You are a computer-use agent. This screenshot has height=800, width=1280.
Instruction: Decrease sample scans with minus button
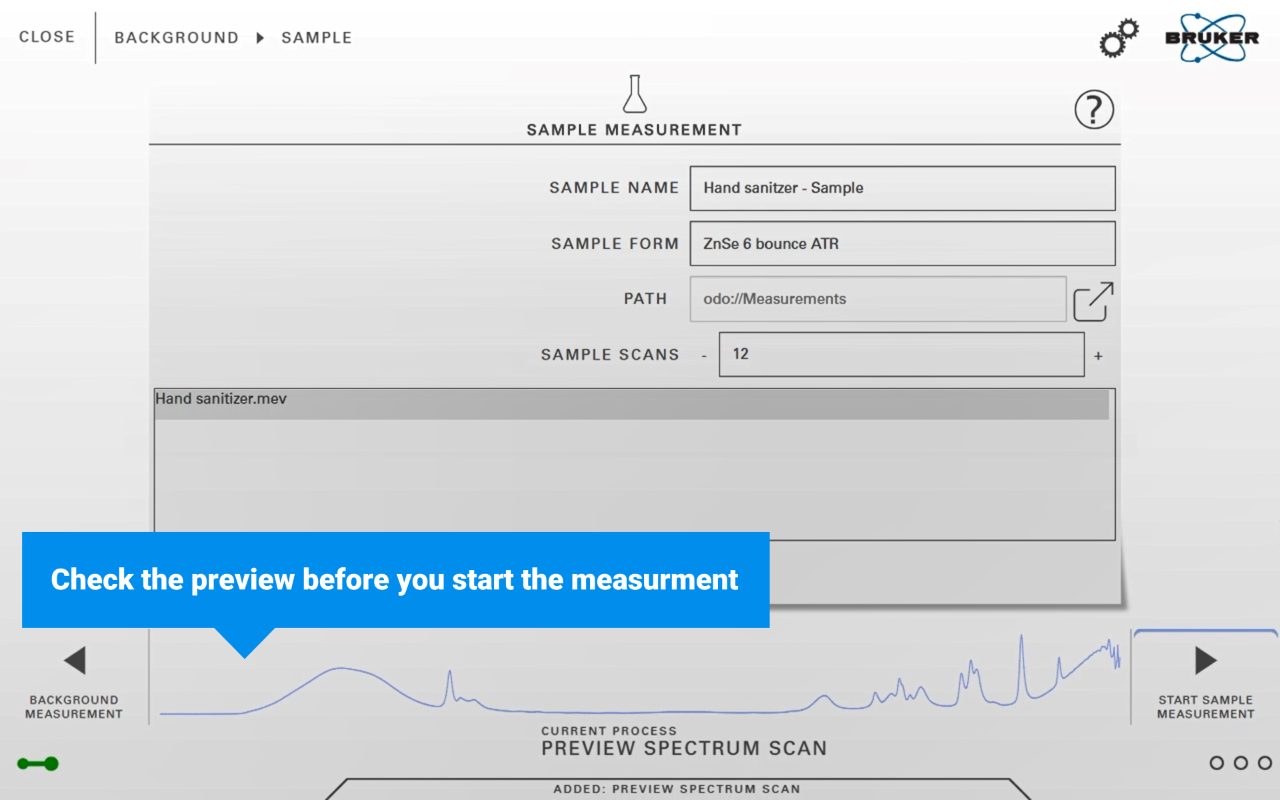(x=704, y=356)
